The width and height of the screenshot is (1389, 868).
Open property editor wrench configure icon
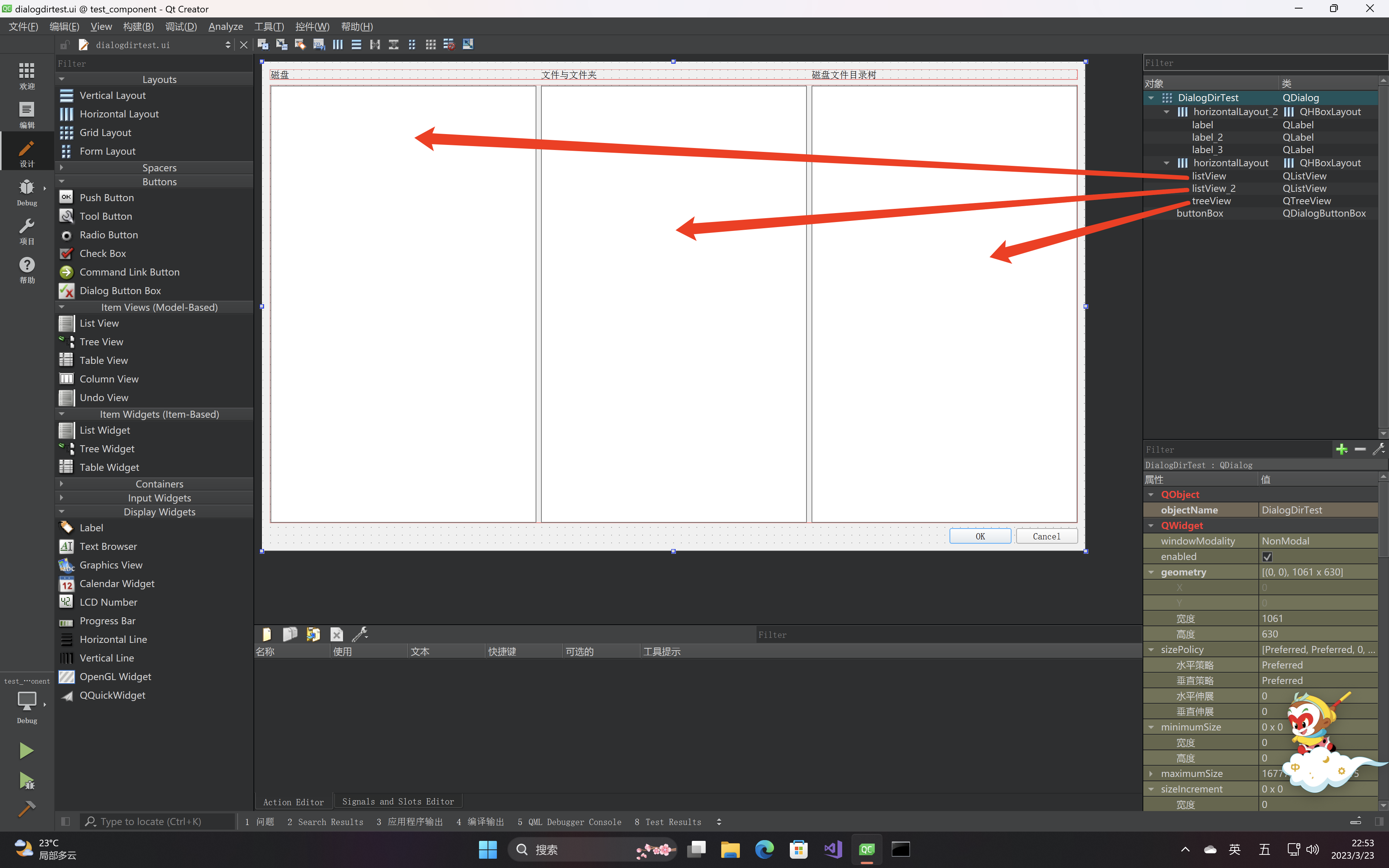point(1379,449)
